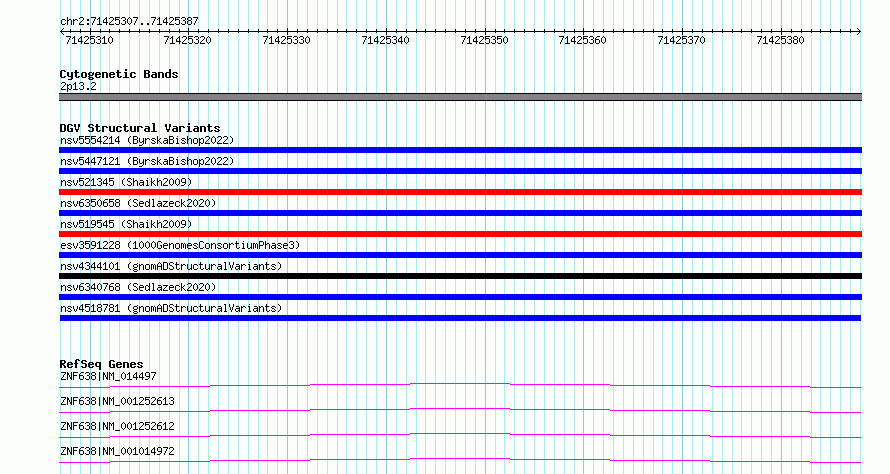The image size is (890, 474).
Task: Select variant label nsv6340768 (Sedlazeck2020)
Action: click(x=138, y=287)
